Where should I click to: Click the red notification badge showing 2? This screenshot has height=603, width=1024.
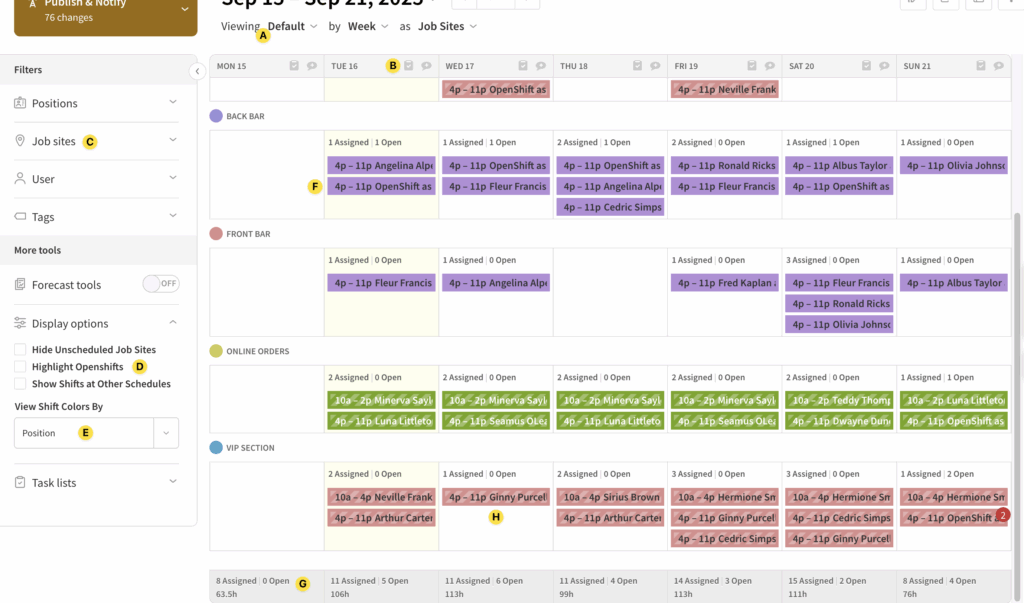[x=1004, y=514]
